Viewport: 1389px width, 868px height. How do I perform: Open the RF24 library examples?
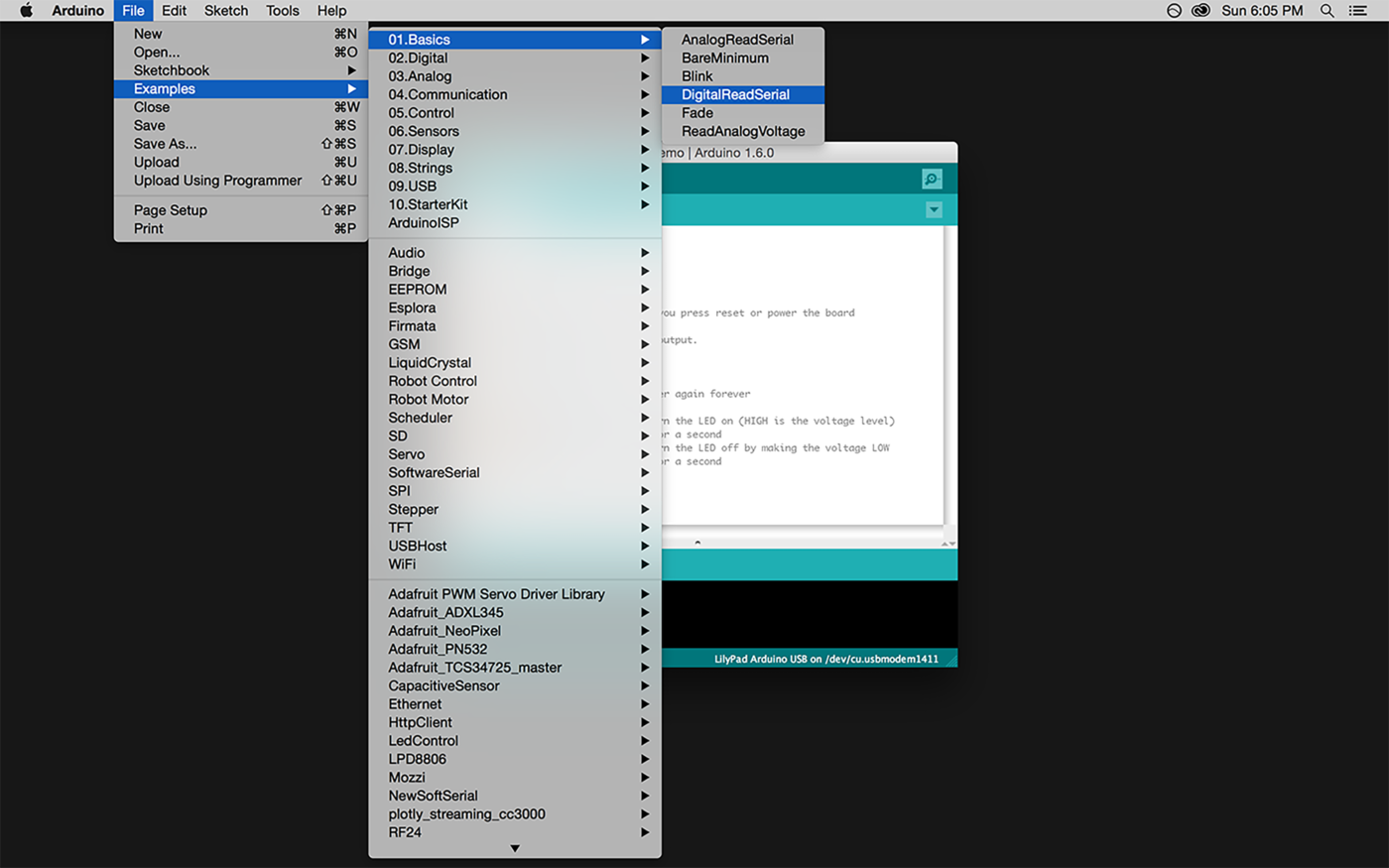515,832
